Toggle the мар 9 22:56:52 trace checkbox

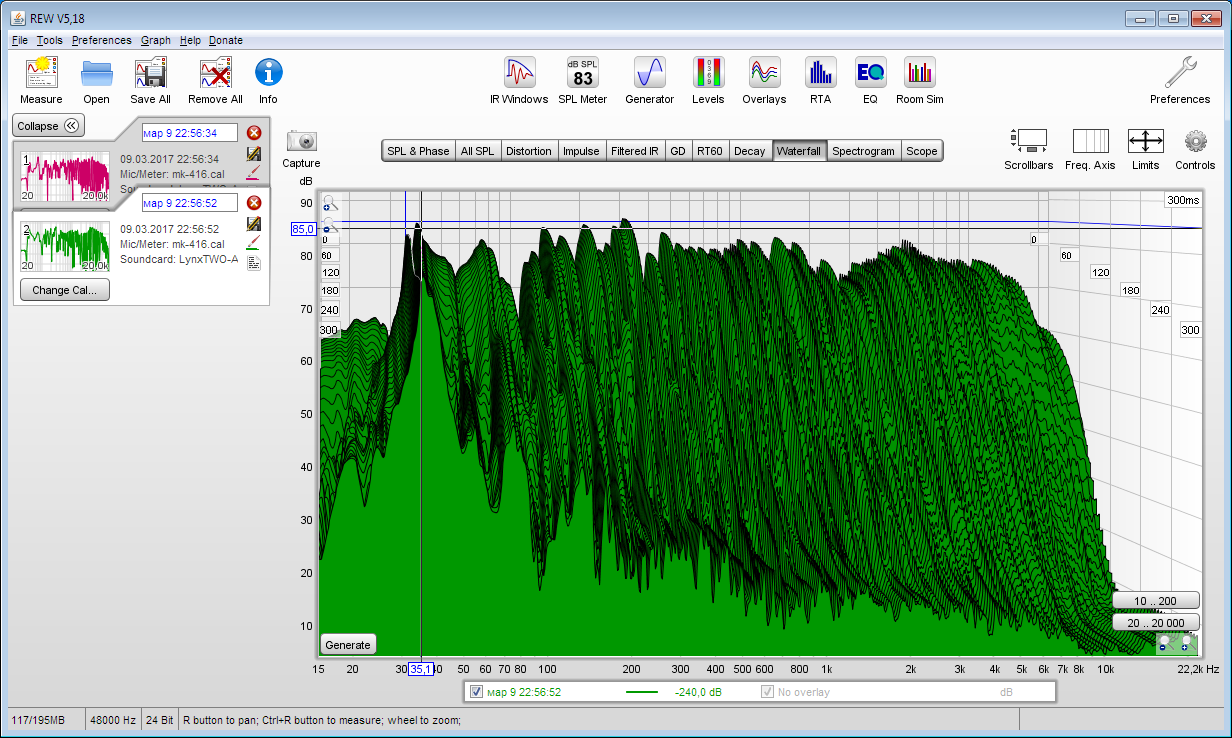point(476,691)
